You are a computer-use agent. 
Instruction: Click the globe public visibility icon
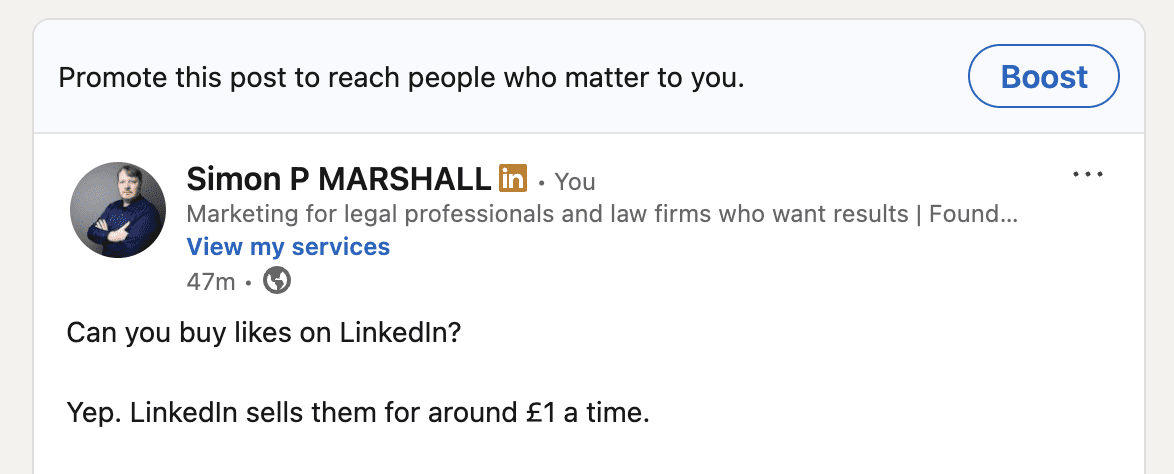tap(277, 282)
